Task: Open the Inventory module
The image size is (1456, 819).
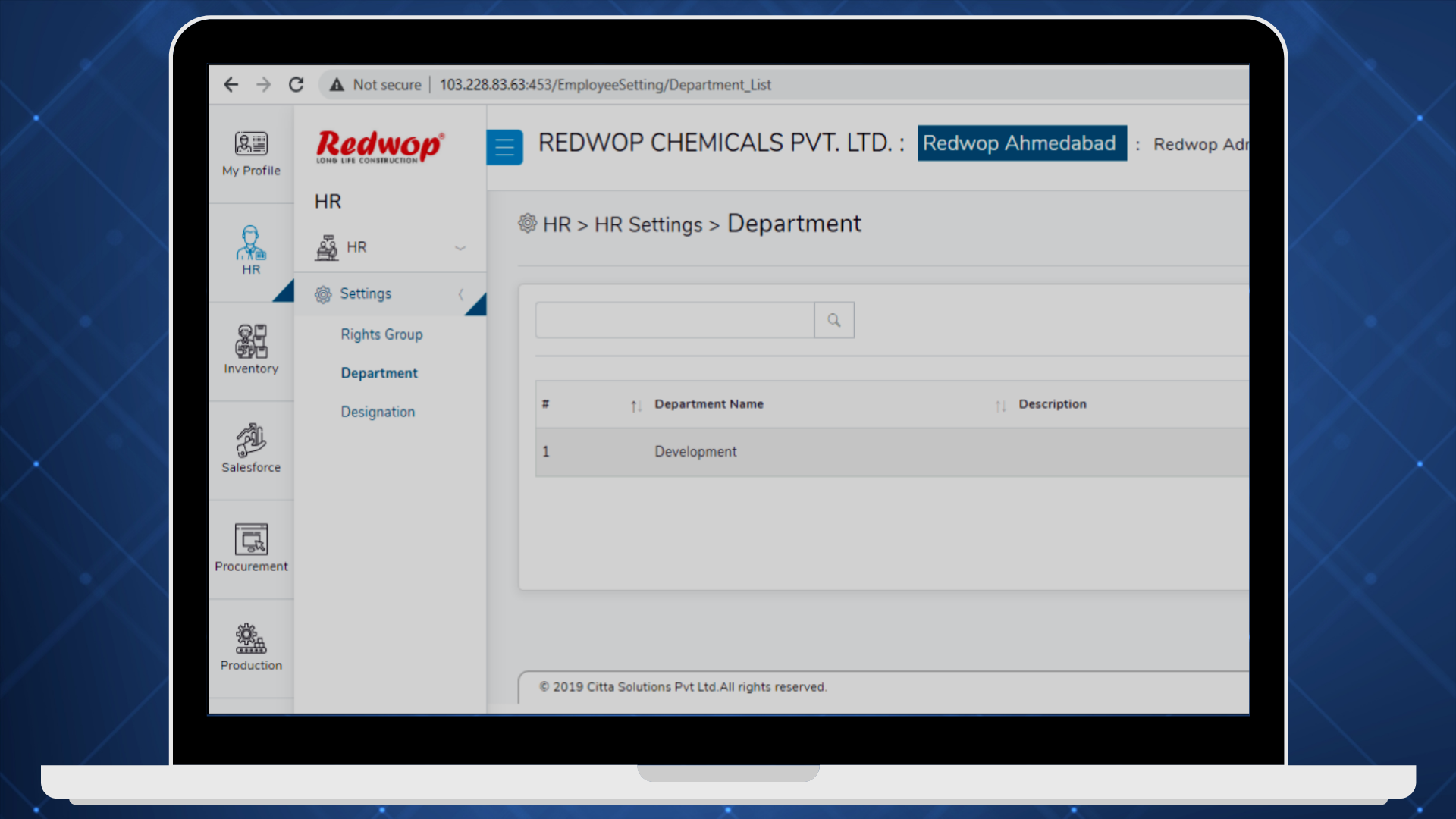Action: [251, 350]
